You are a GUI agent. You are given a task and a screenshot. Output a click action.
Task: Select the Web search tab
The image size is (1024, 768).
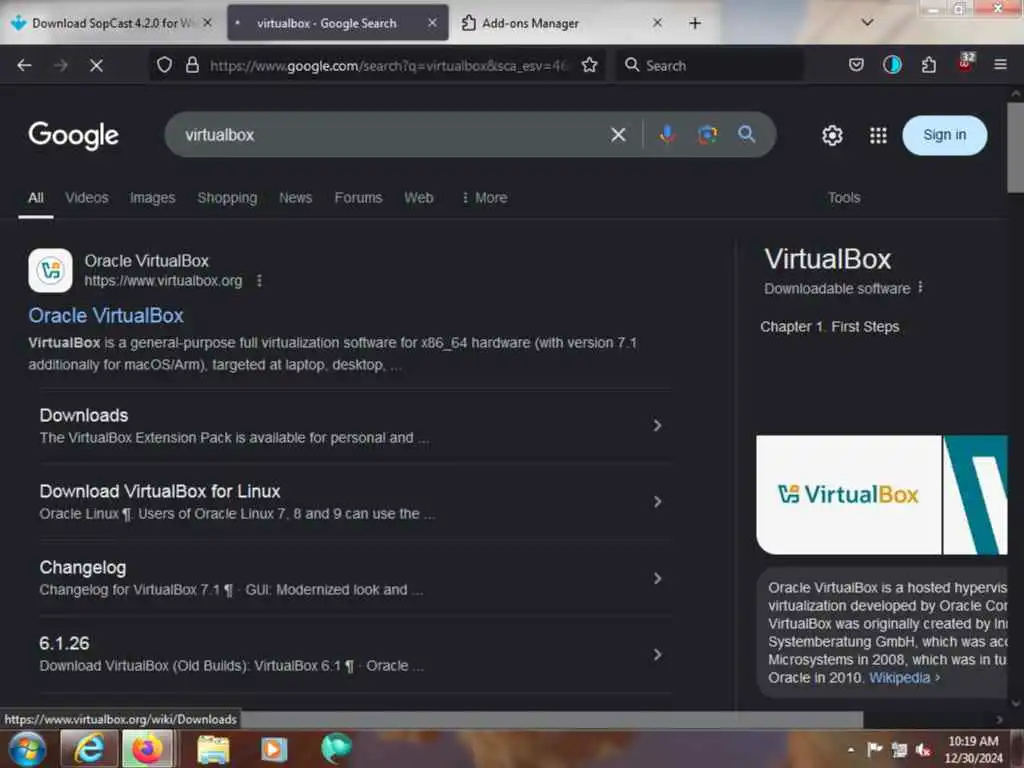[x=419, y=198]
